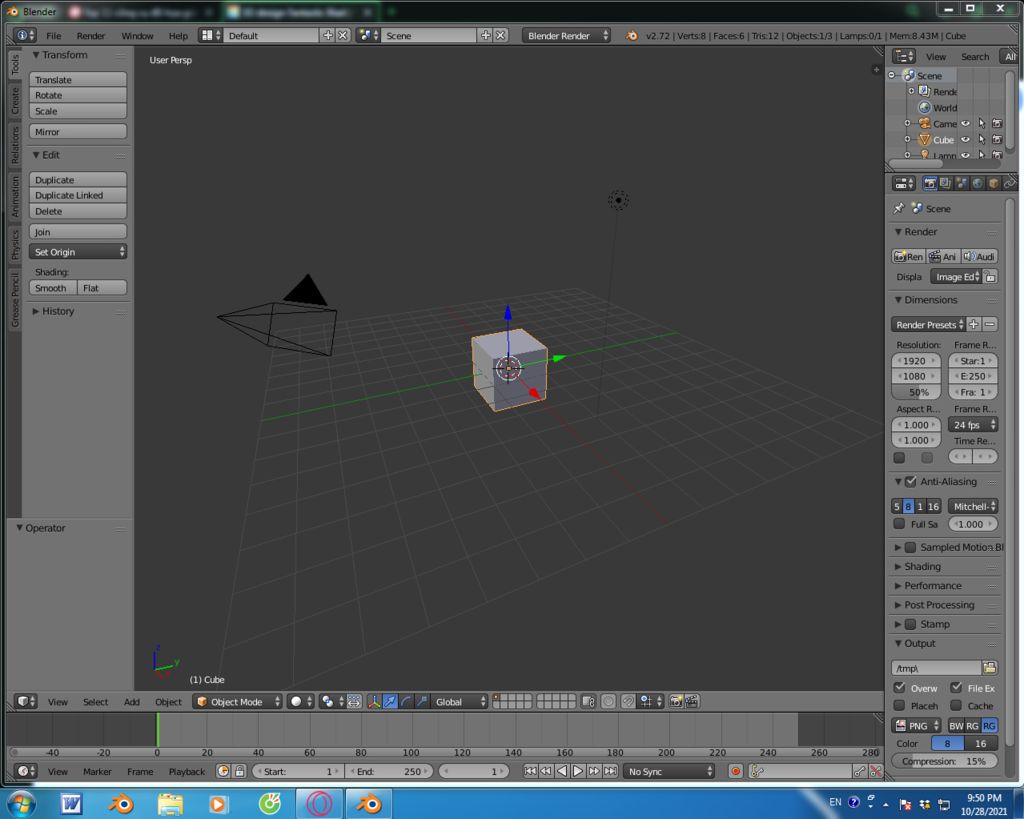This screenshot has width=1024, height=819.
Task: Open the World properties tab icon
Action: pyautogui.click(x=978, y=184)
